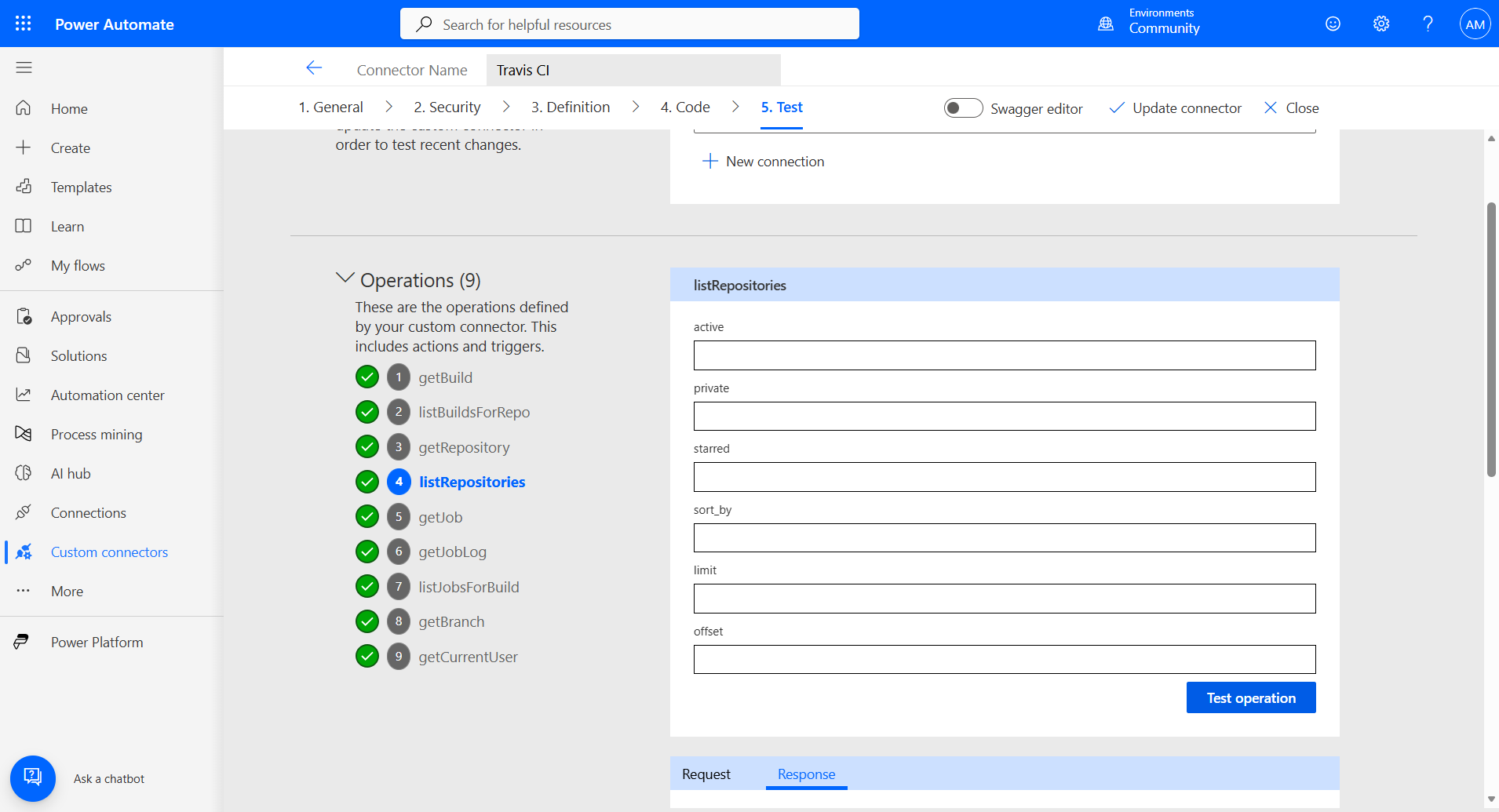Click the chevron after 1. General
The width and height of the screenshot is (1499, 812).
388,107
